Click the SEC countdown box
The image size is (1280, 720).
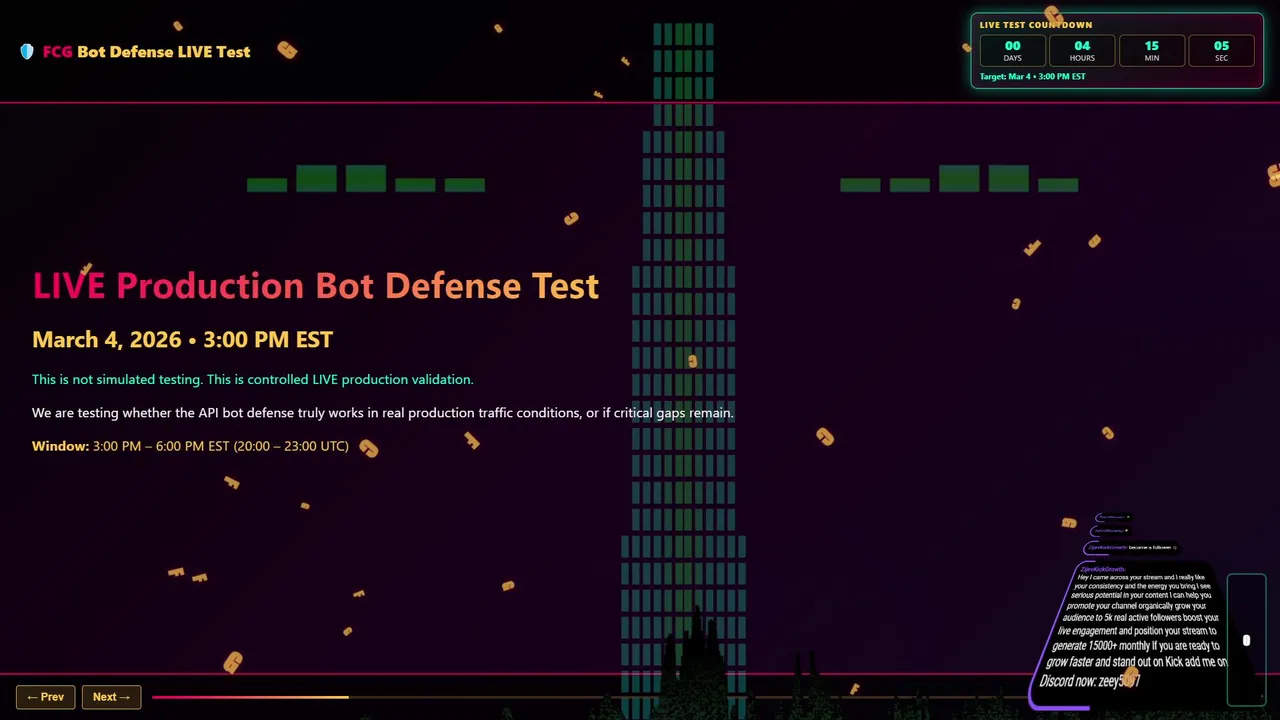(1221, 51)
